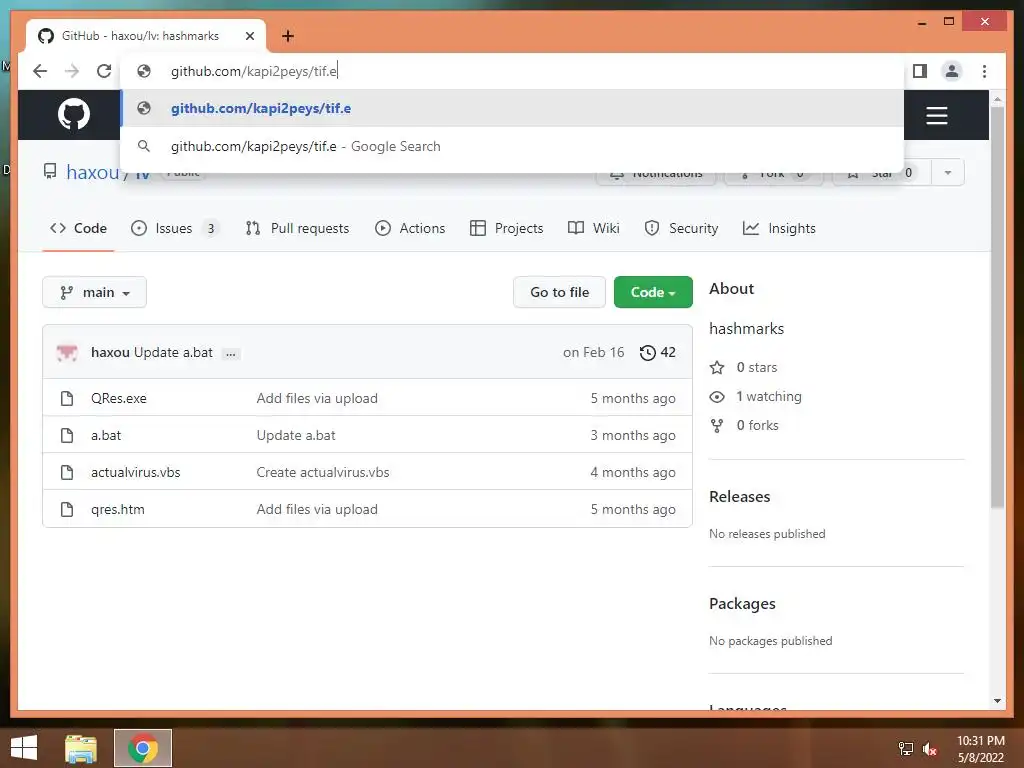The width and height of the screenshot is (1024, 768).
Task: Open the Packages section heading
Action: tap(742, 604)
